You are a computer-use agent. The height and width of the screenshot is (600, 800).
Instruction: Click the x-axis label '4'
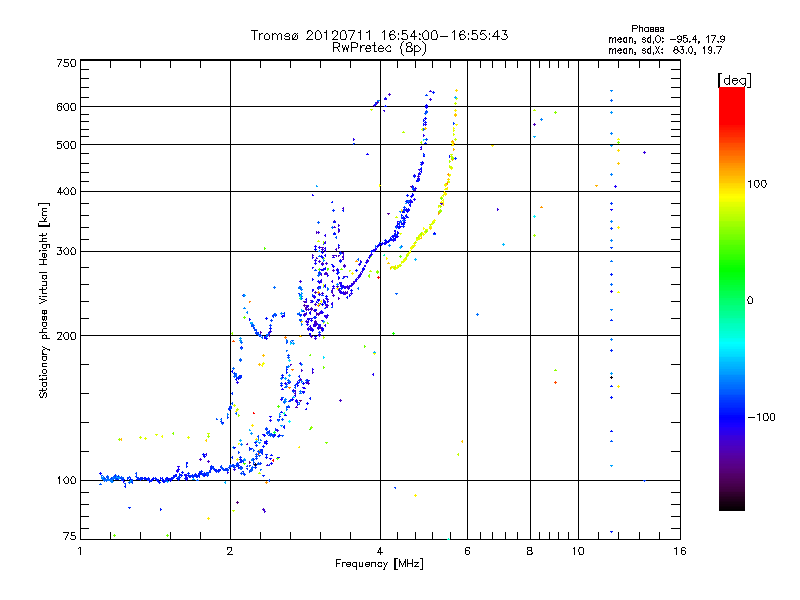tap(380, 551)
